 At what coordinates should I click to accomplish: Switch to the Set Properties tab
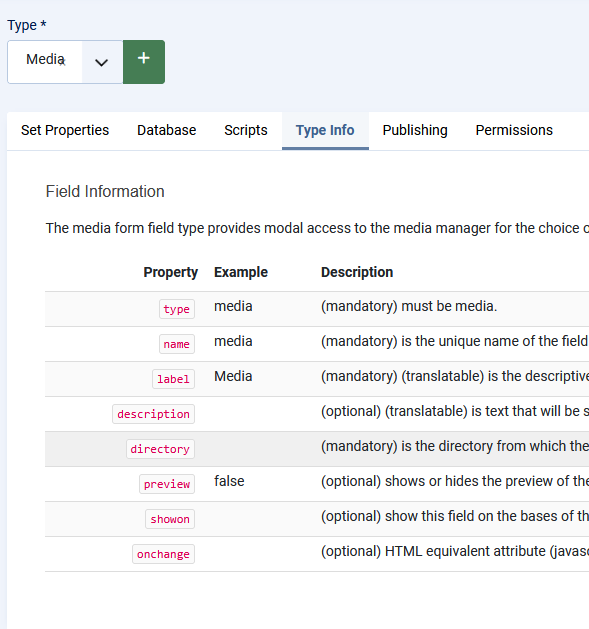65,130
